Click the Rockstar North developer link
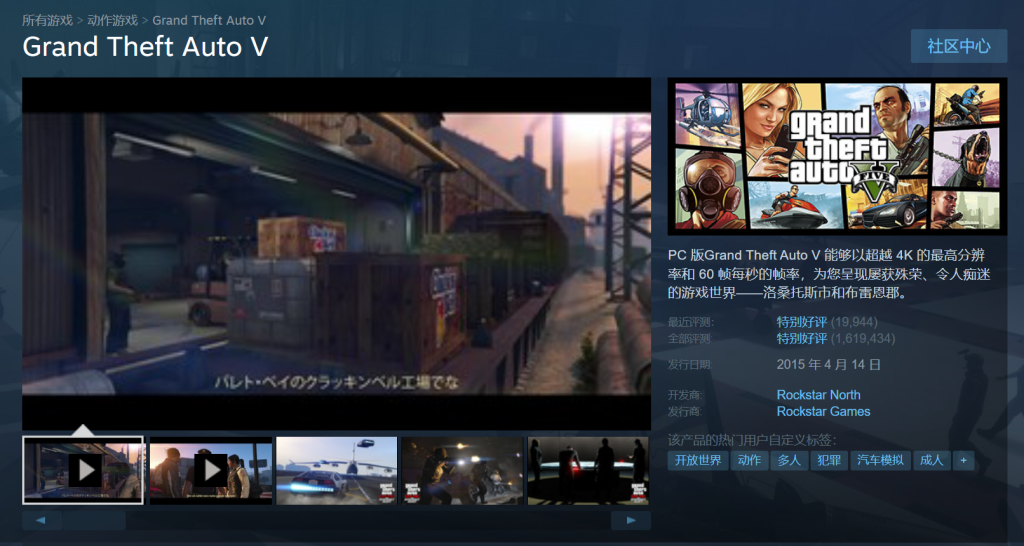1024x546 pixels. point(818,395)
